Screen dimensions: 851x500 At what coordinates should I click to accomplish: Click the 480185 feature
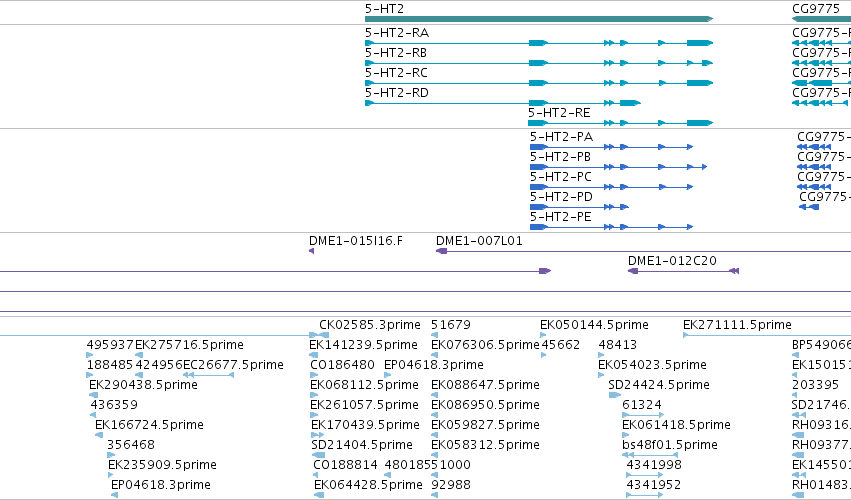point(387,475)
